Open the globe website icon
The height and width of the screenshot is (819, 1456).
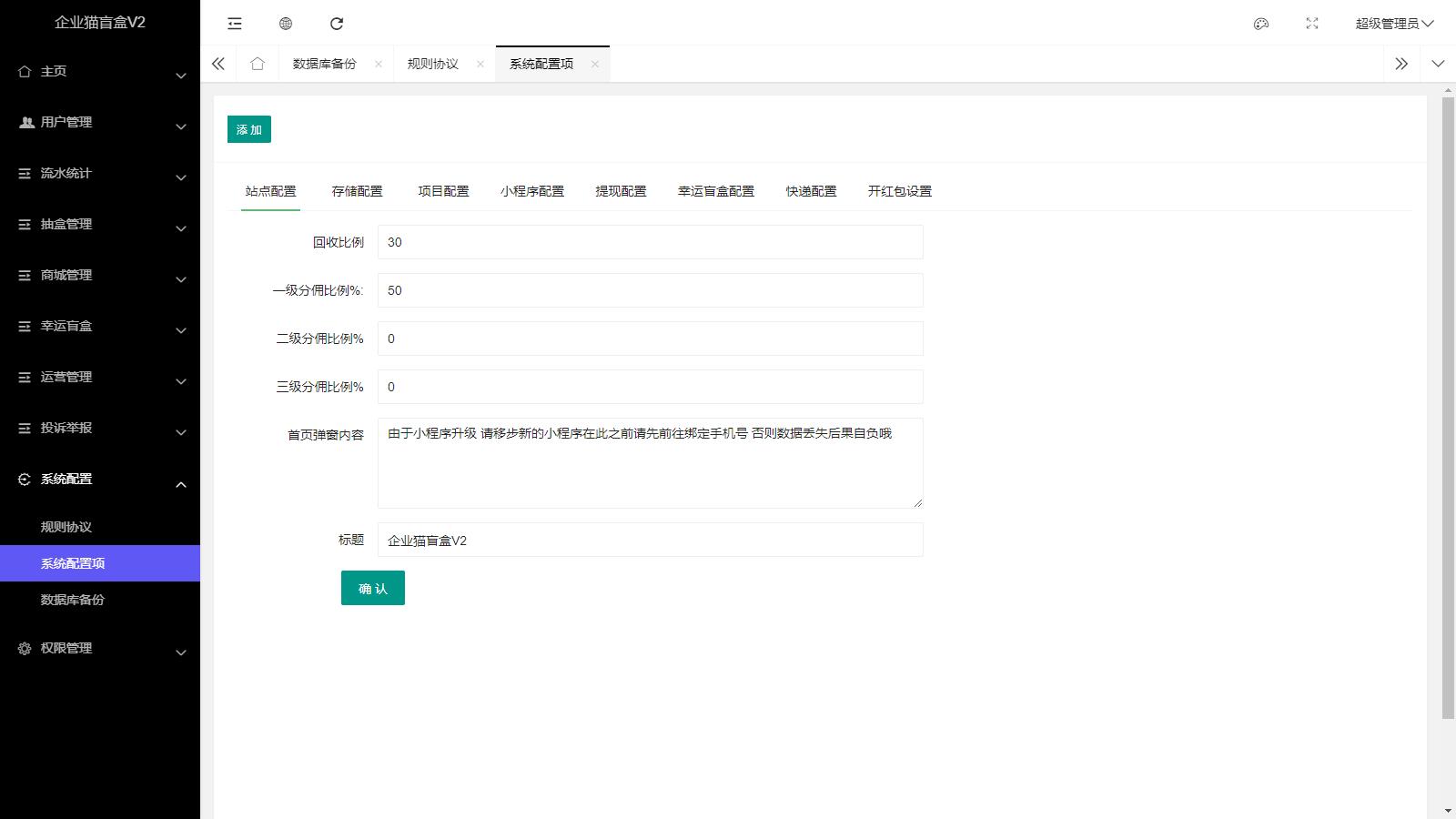286,24
